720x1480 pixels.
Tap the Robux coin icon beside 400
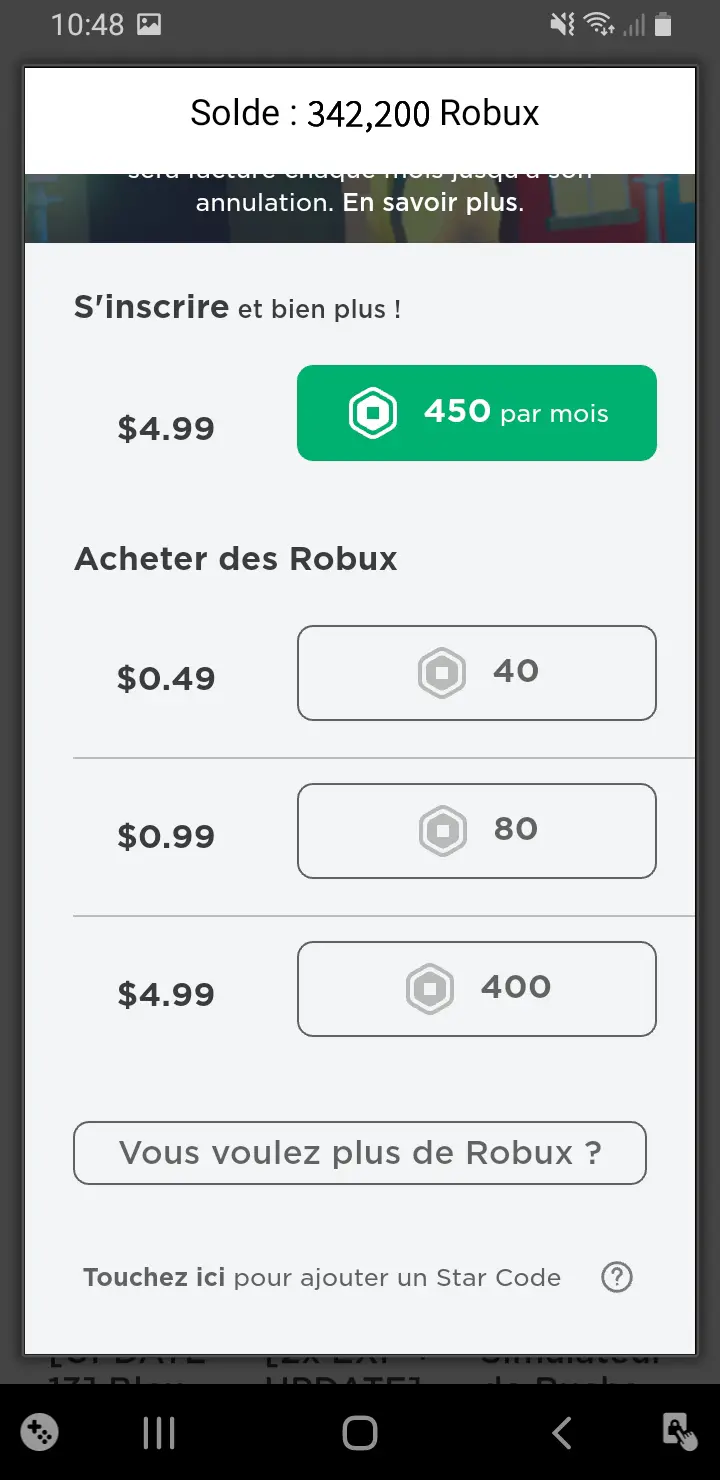coord(429,988)
